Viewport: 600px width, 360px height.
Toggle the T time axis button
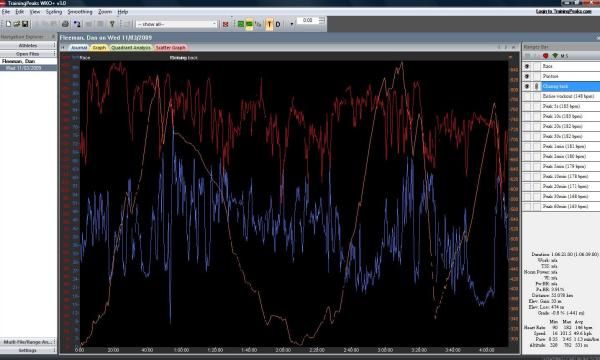pos(269,24)
